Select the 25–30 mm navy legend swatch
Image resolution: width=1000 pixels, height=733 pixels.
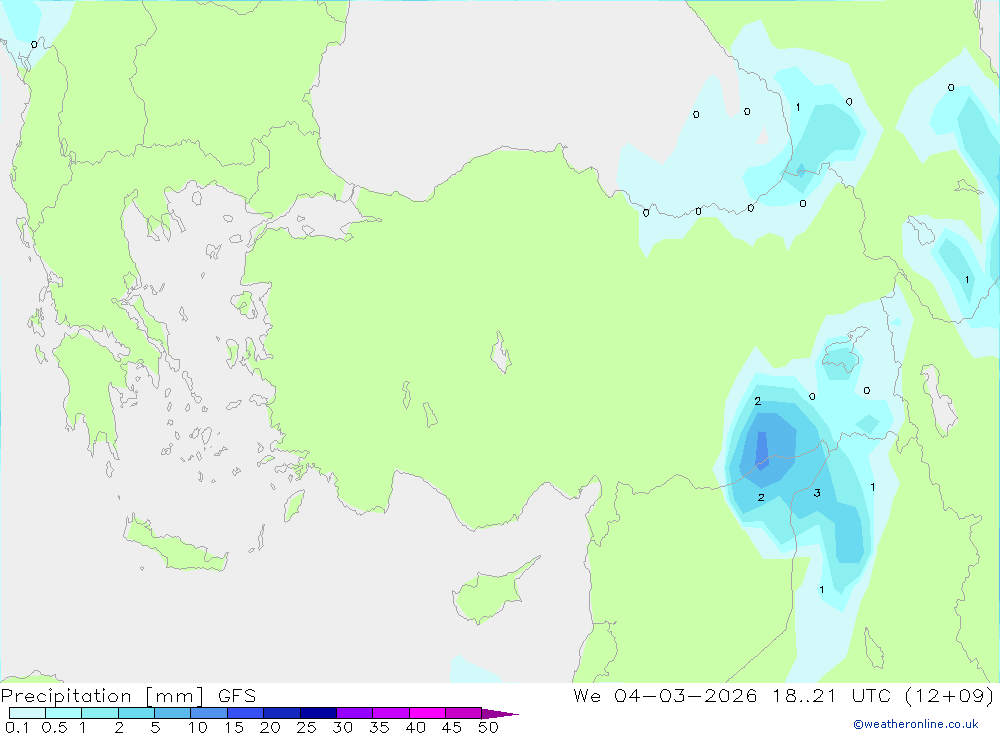pyautogui.click(x=318, y=713)
